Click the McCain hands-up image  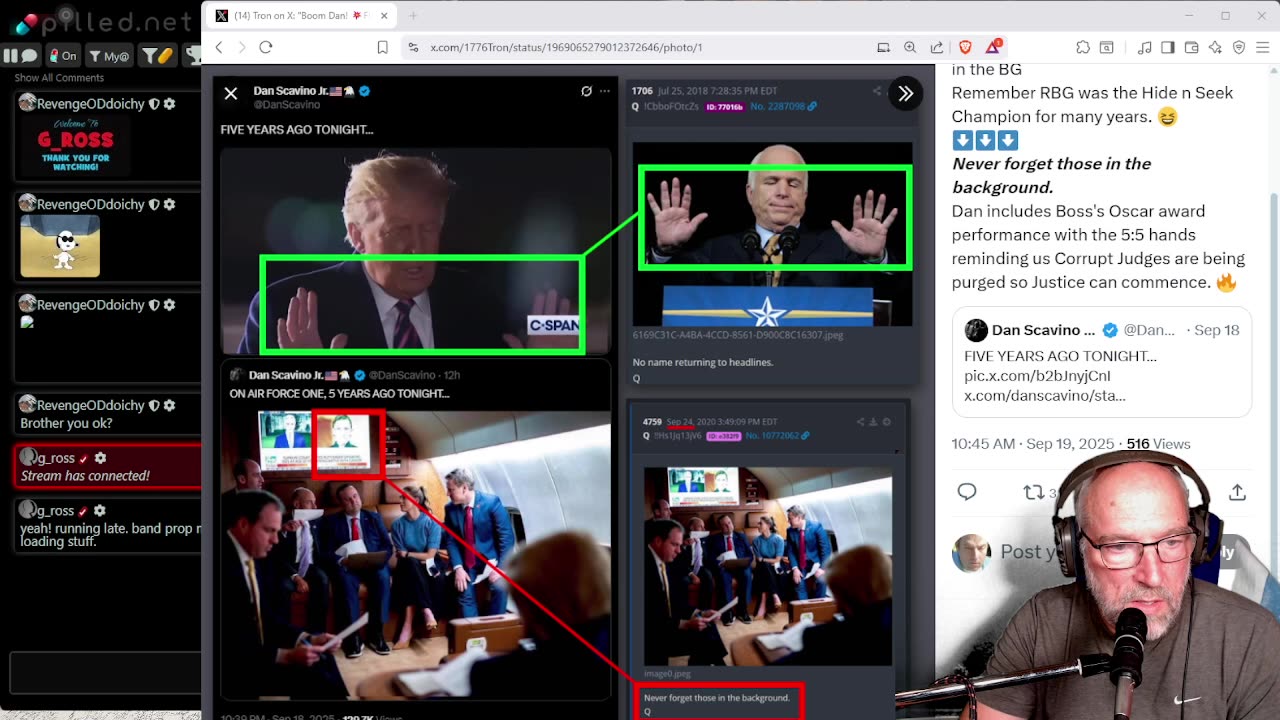click(x=772, y=234)
